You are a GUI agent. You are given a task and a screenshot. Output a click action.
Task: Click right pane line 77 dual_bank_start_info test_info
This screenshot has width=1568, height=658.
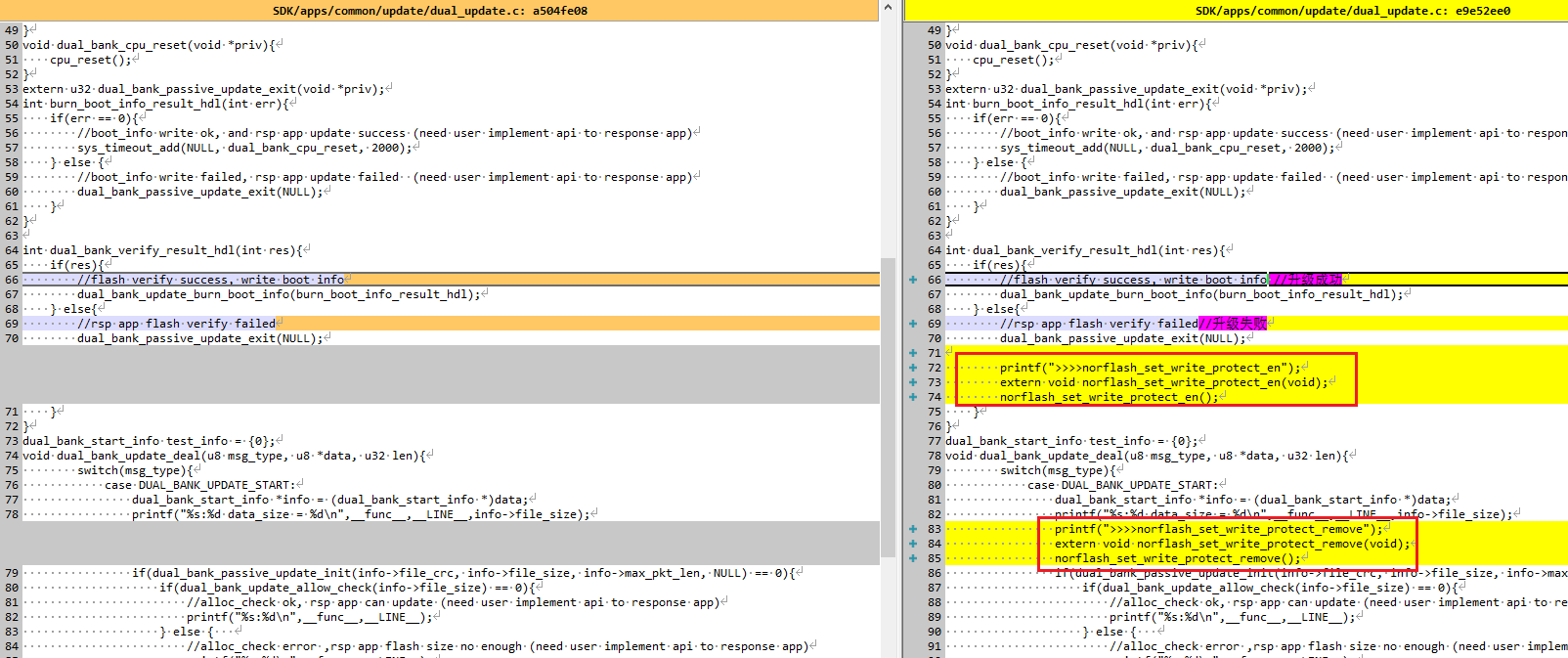pyautogui.click(x=1074, y=441)
